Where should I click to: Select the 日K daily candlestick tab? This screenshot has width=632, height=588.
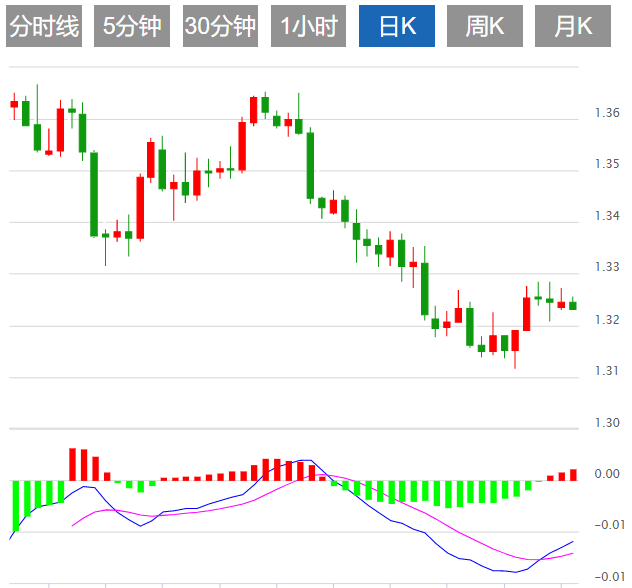tap(397, 26)
